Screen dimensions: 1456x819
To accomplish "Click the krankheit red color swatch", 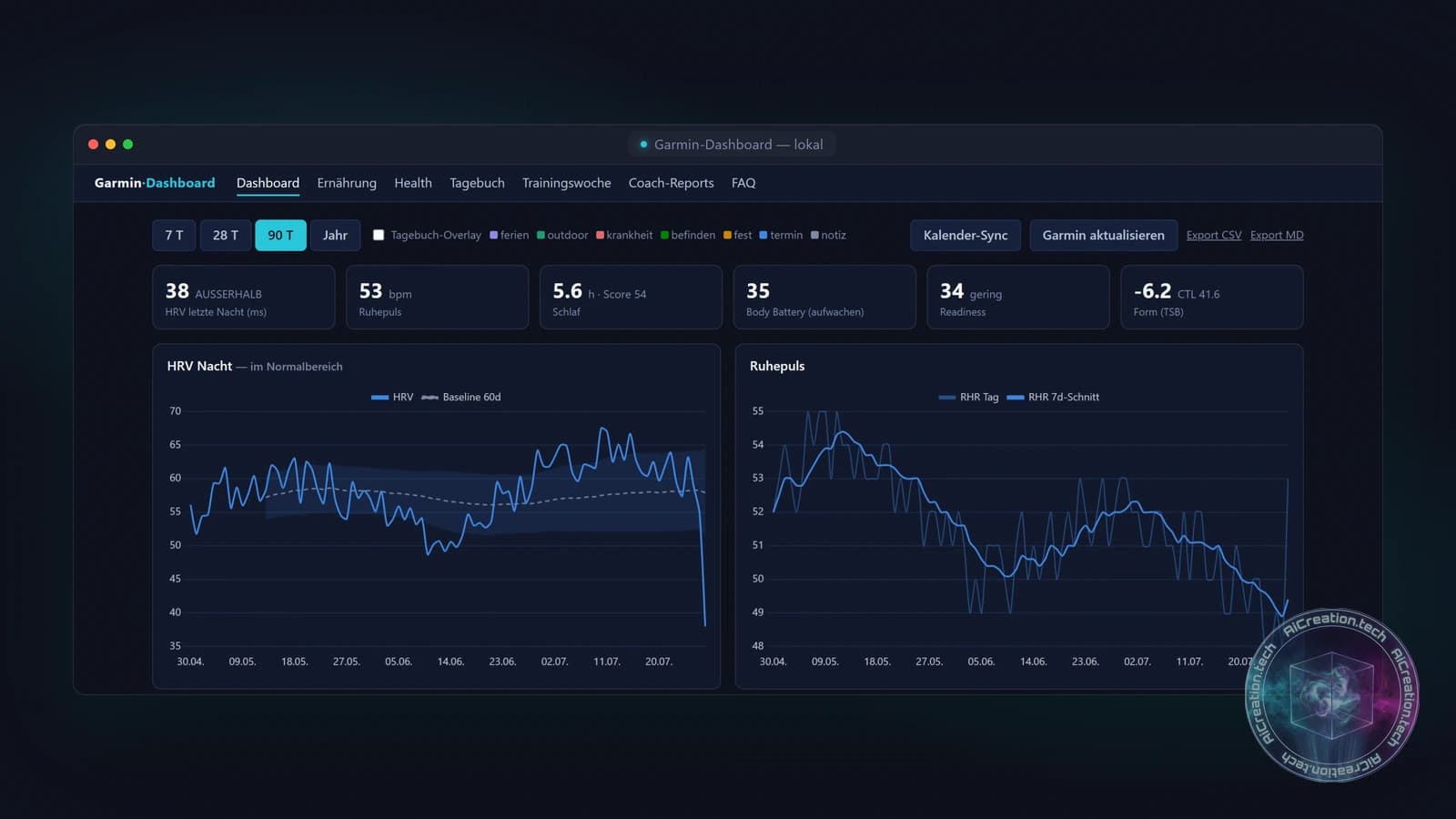I will coord(601,235).
